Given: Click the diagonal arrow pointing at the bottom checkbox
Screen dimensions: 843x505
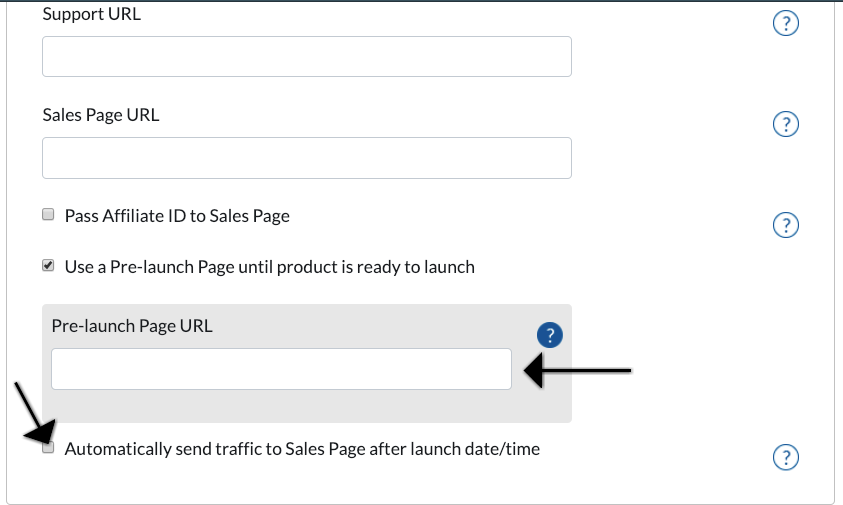Looking at the screenshot, I should 35,413.
